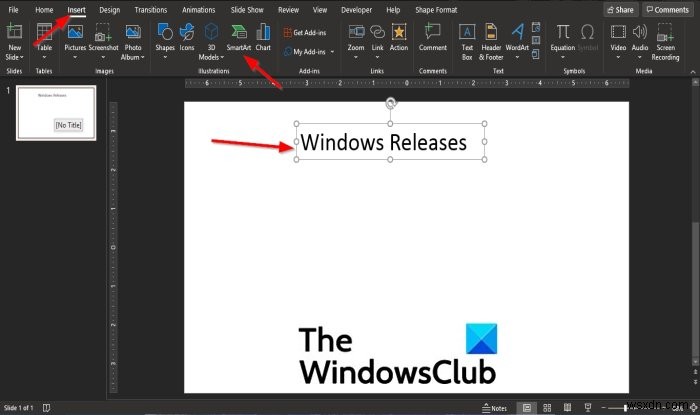The height and width of the screenshot is (415, 700).
Task: Collapse the ribbon with the chevron
Action: point(693,71)
